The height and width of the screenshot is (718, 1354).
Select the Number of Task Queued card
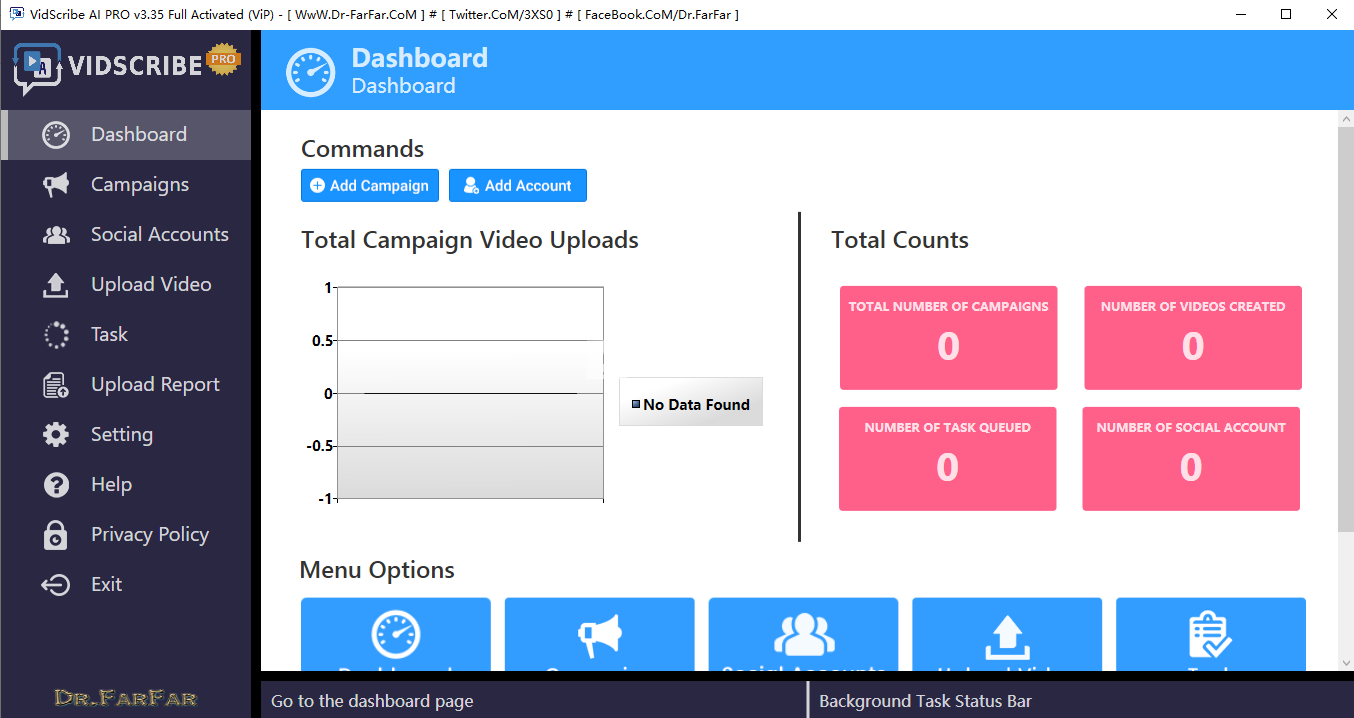[x=948, y=459]
